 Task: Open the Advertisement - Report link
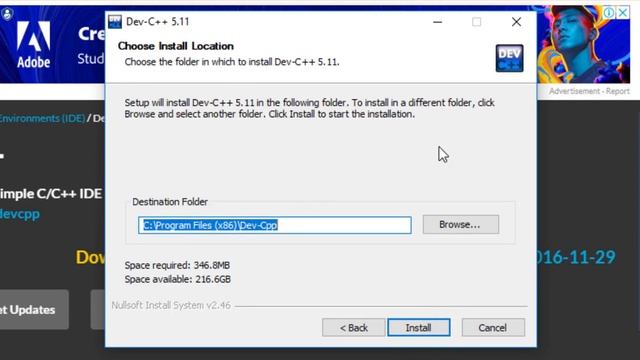point(589,91)
